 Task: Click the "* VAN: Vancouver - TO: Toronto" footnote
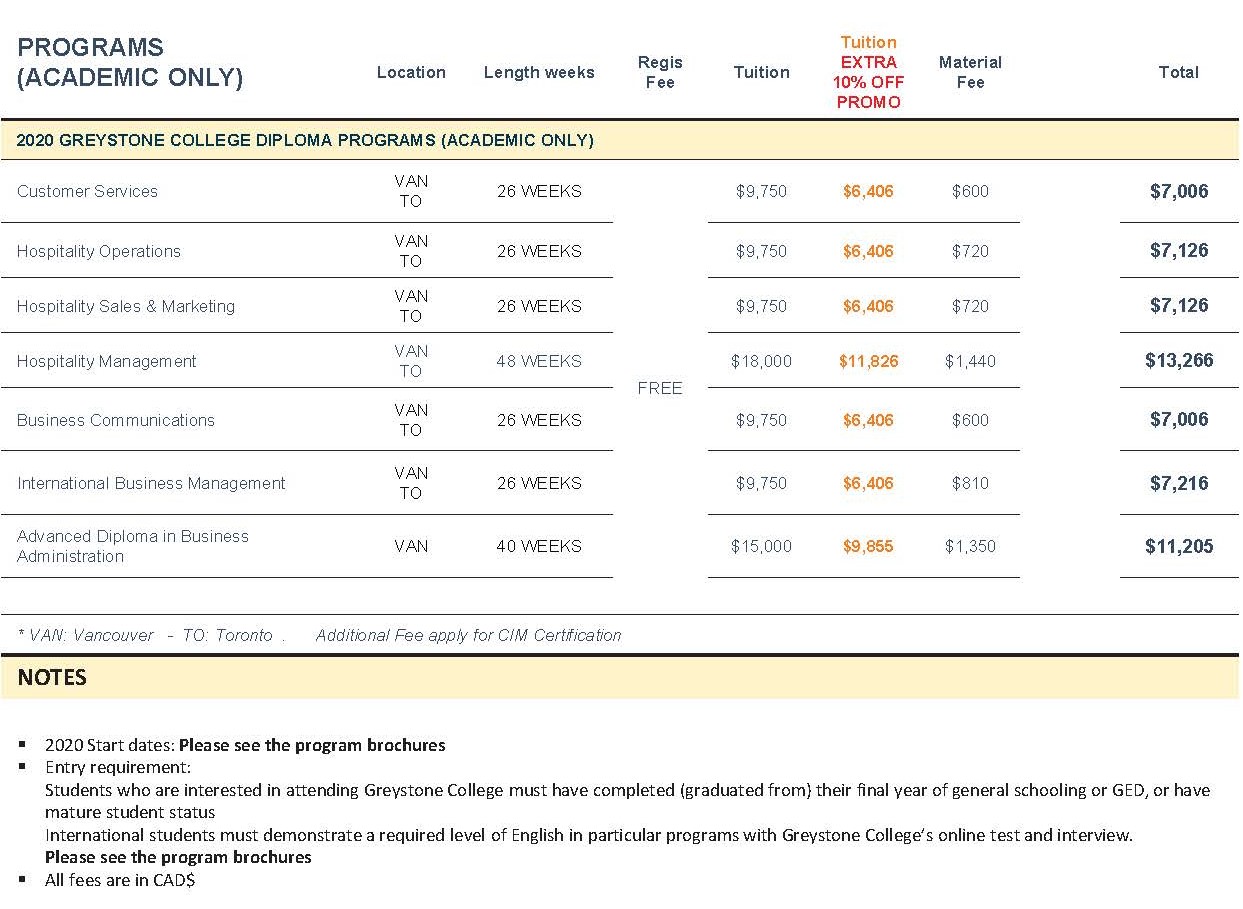tap(146, 635)
